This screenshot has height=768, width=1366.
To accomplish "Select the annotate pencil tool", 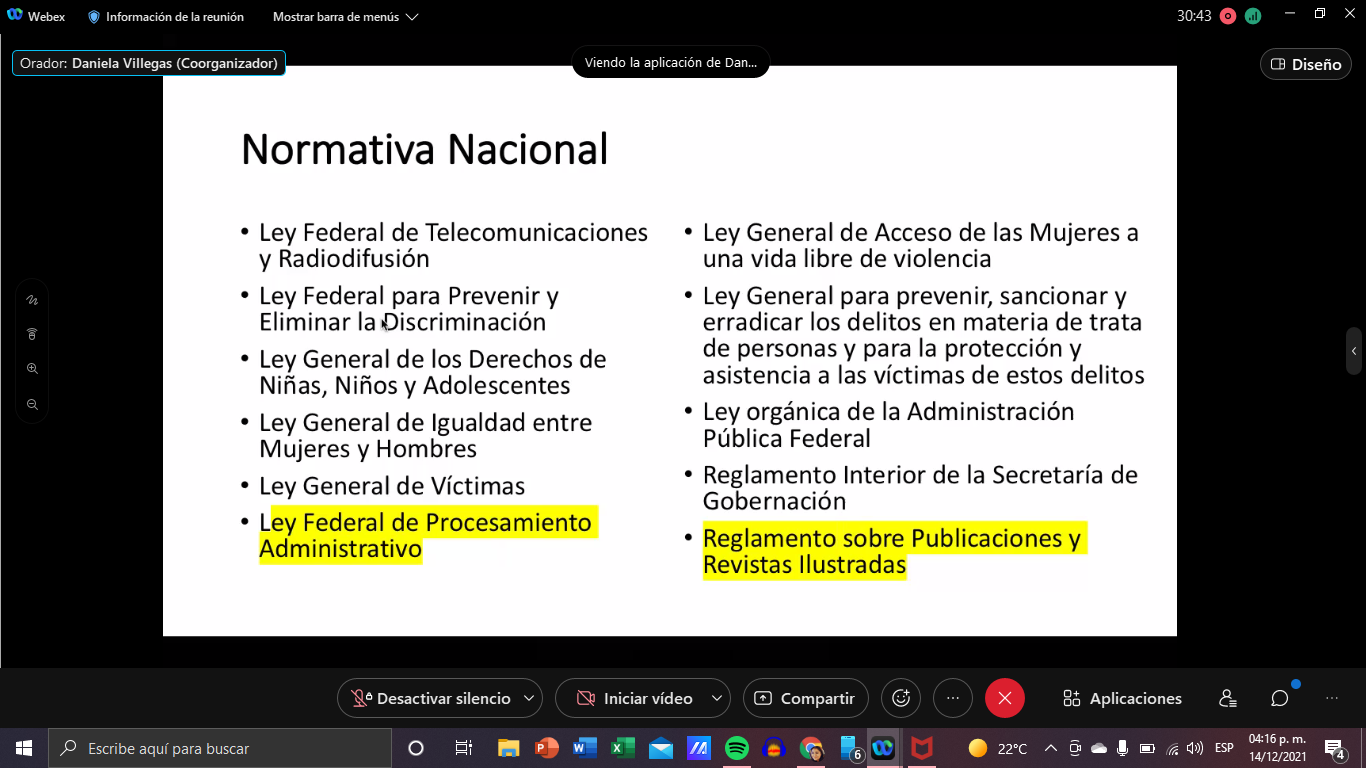I will [x=32, y=299].
